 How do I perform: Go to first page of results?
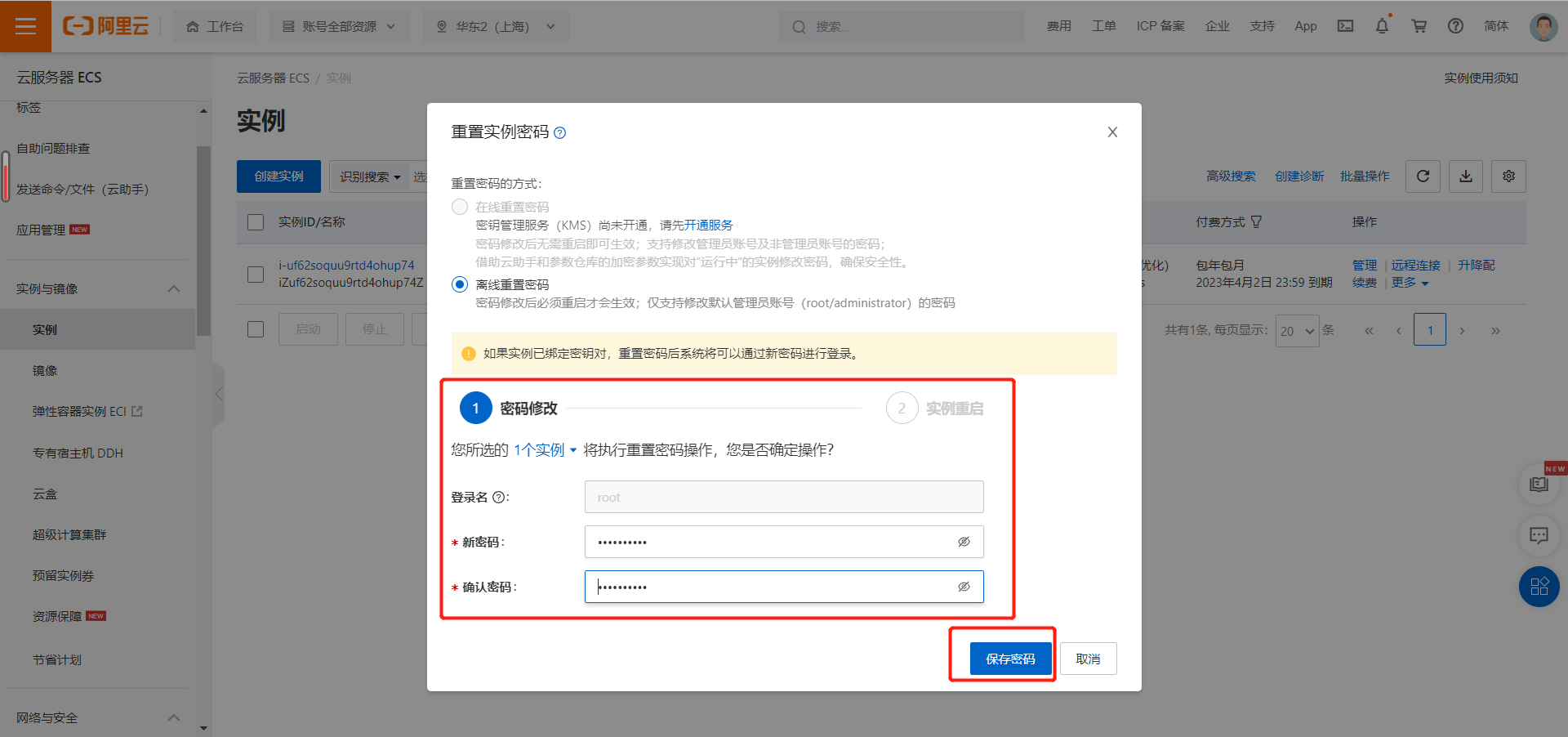[1369, 330]
